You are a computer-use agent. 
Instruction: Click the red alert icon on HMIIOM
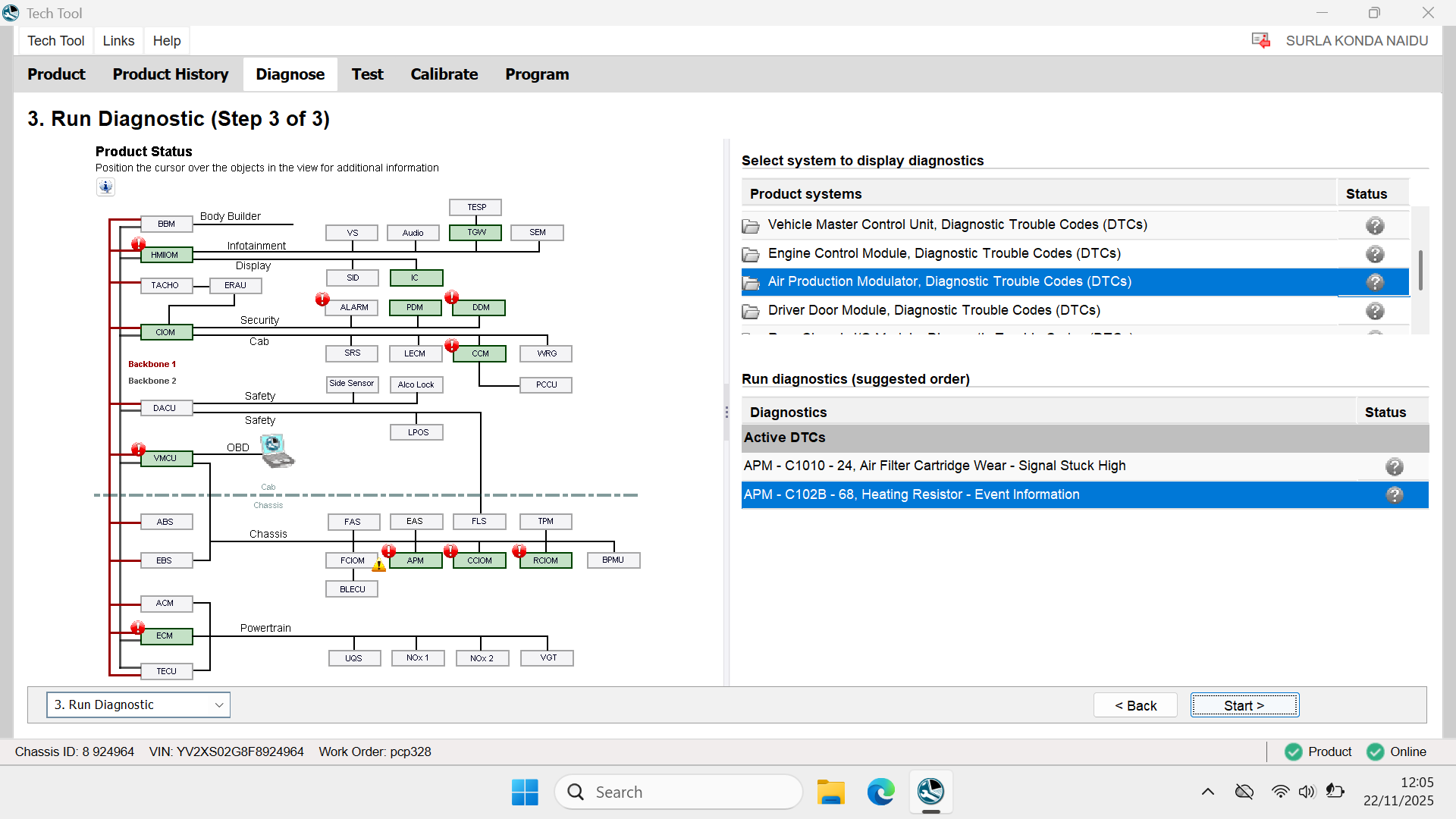click(x=138, y=244)
